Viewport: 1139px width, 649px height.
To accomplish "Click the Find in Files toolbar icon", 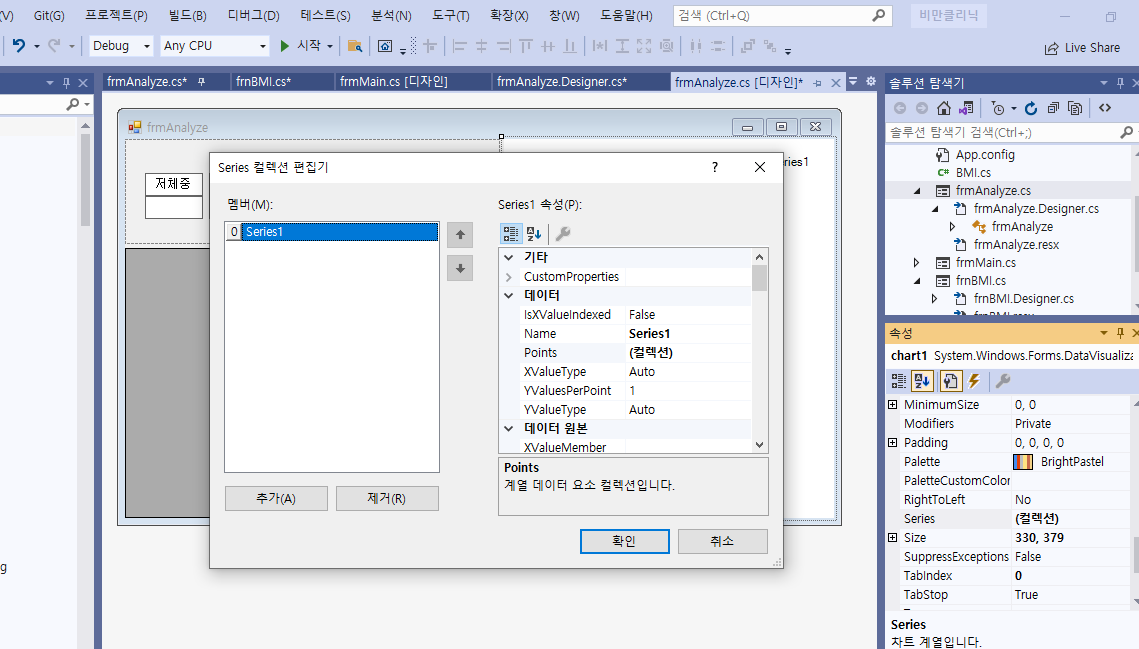I will point(354,47).
